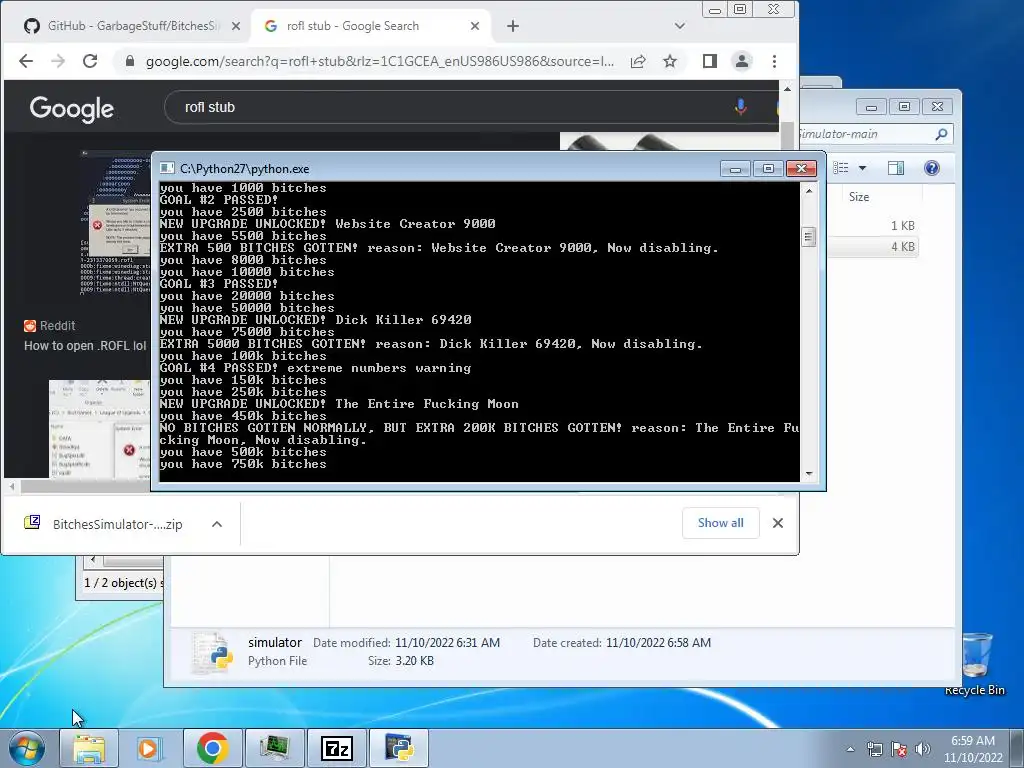The width and height of the screenshot is (1024, 768).
Task: Bookmark this page with the star
Action: point(670,61)
